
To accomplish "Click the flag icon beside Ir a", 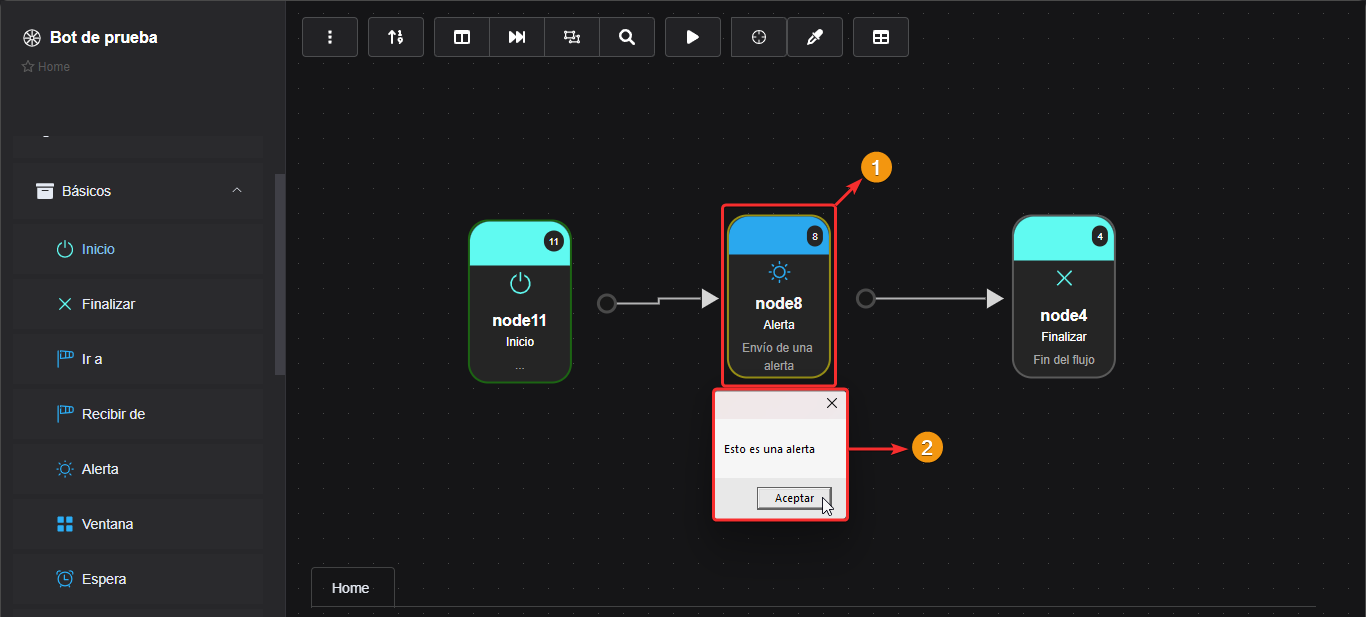I will coord(65,359).
